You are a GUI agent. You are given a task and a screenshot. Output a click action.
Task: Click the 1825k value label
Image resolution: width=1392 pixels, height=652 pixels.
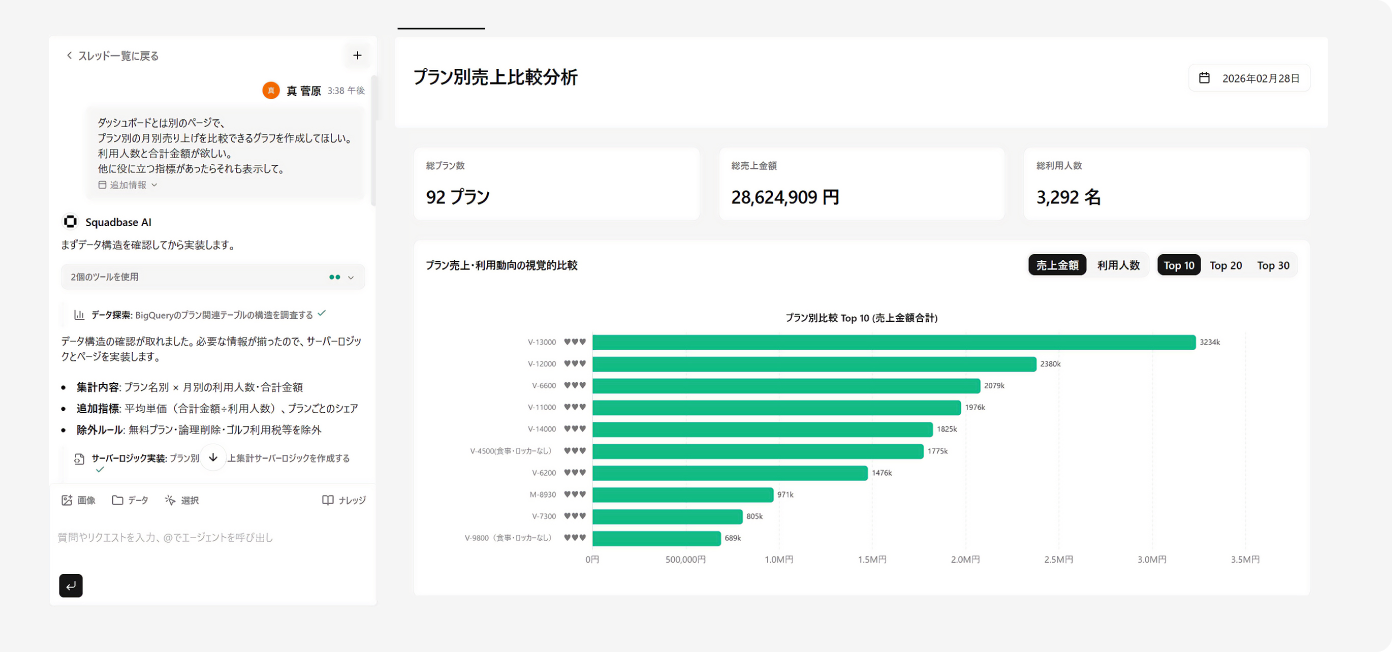tap(947, 429)
